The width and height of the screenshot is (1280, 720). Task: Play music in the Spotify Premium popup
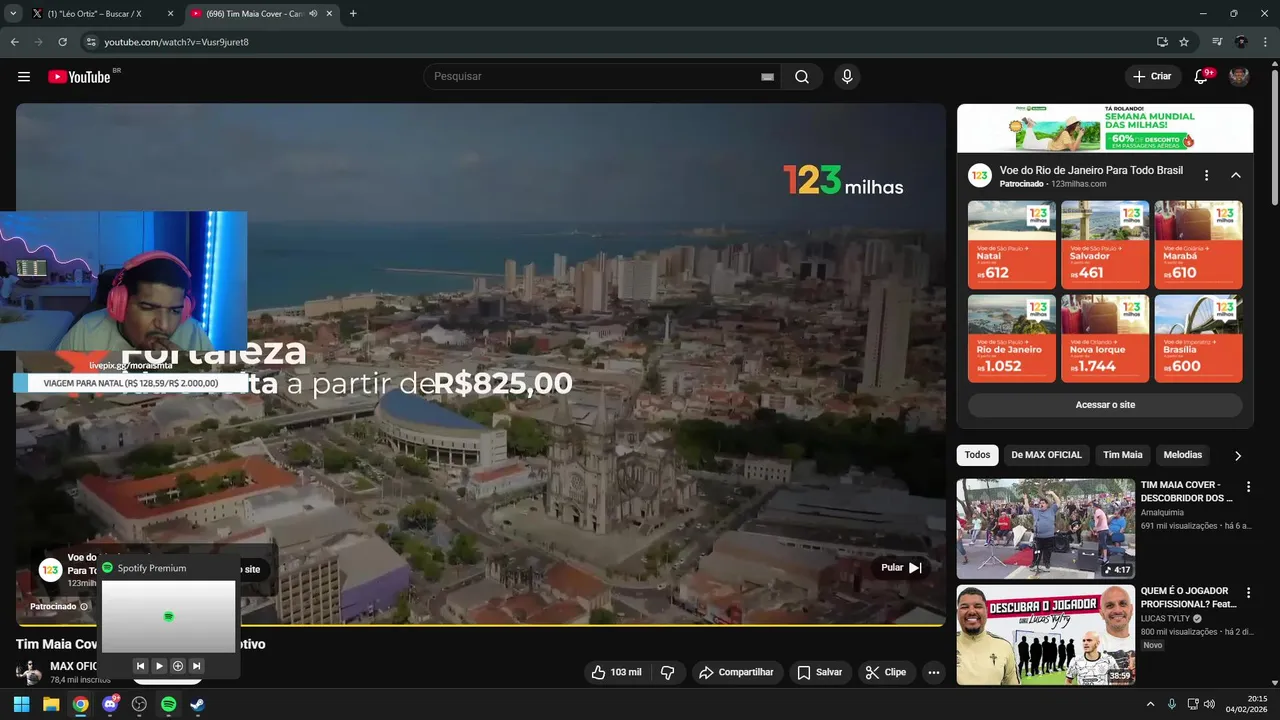(x=159, y=666)
